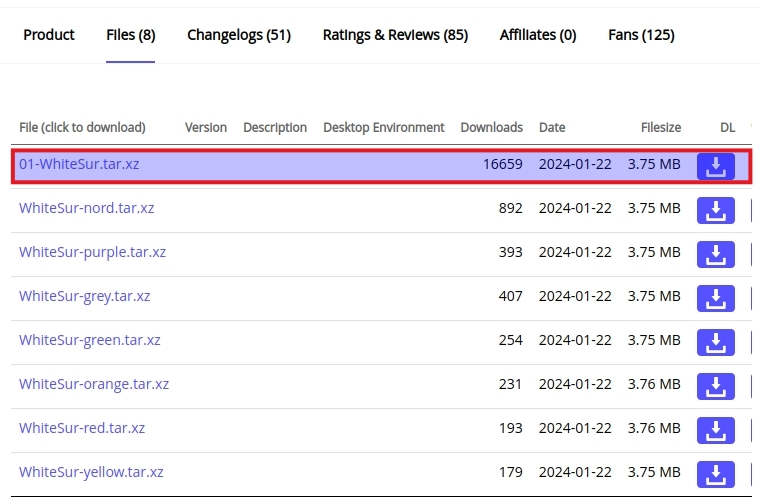
Task: Open the WhiteSur-red.tar.xz file link
Action: pyautogui.click(x=82, y=428)
